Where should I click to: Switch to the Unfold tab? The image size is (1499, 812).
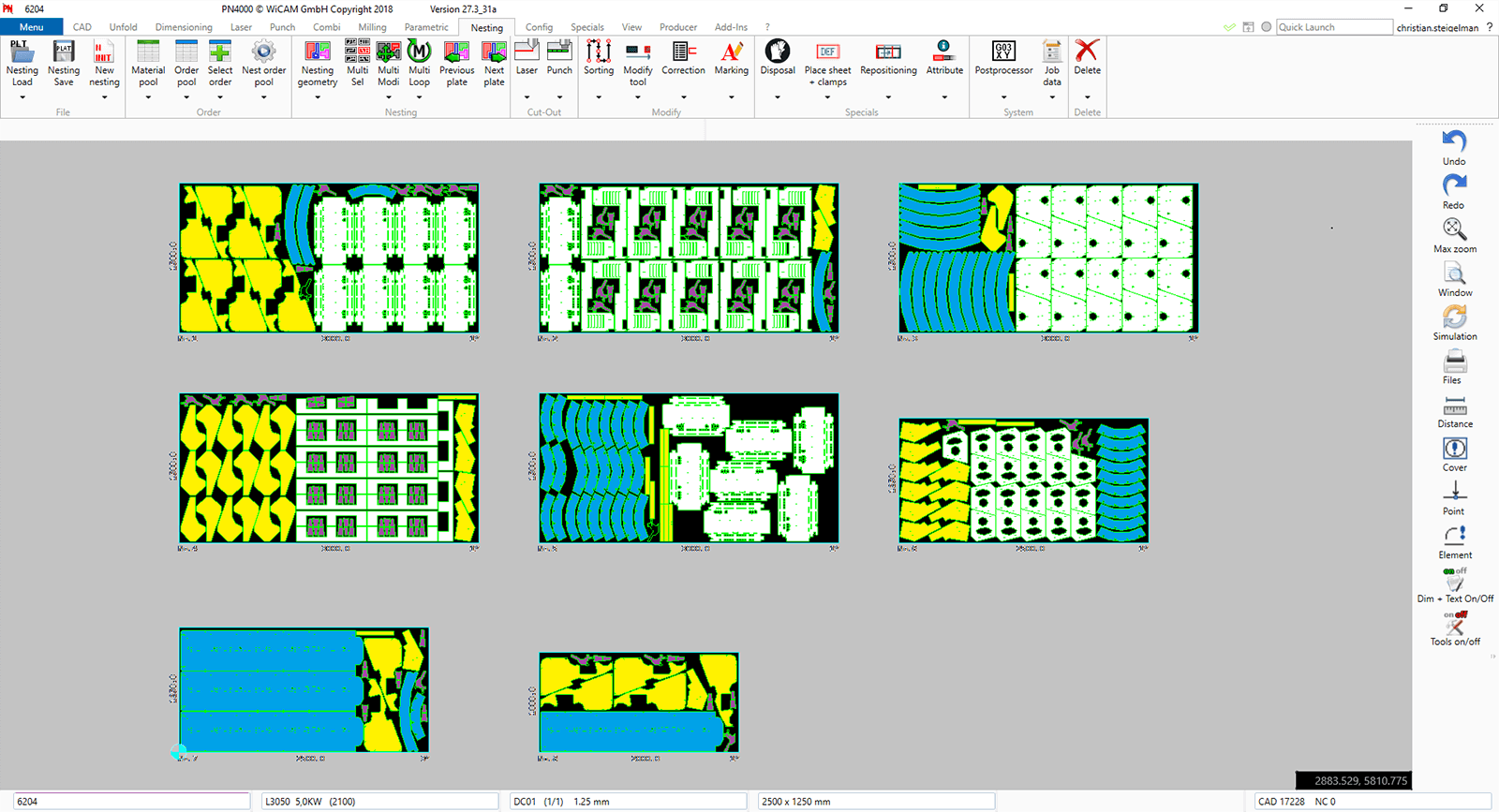[x=123, y=27]
